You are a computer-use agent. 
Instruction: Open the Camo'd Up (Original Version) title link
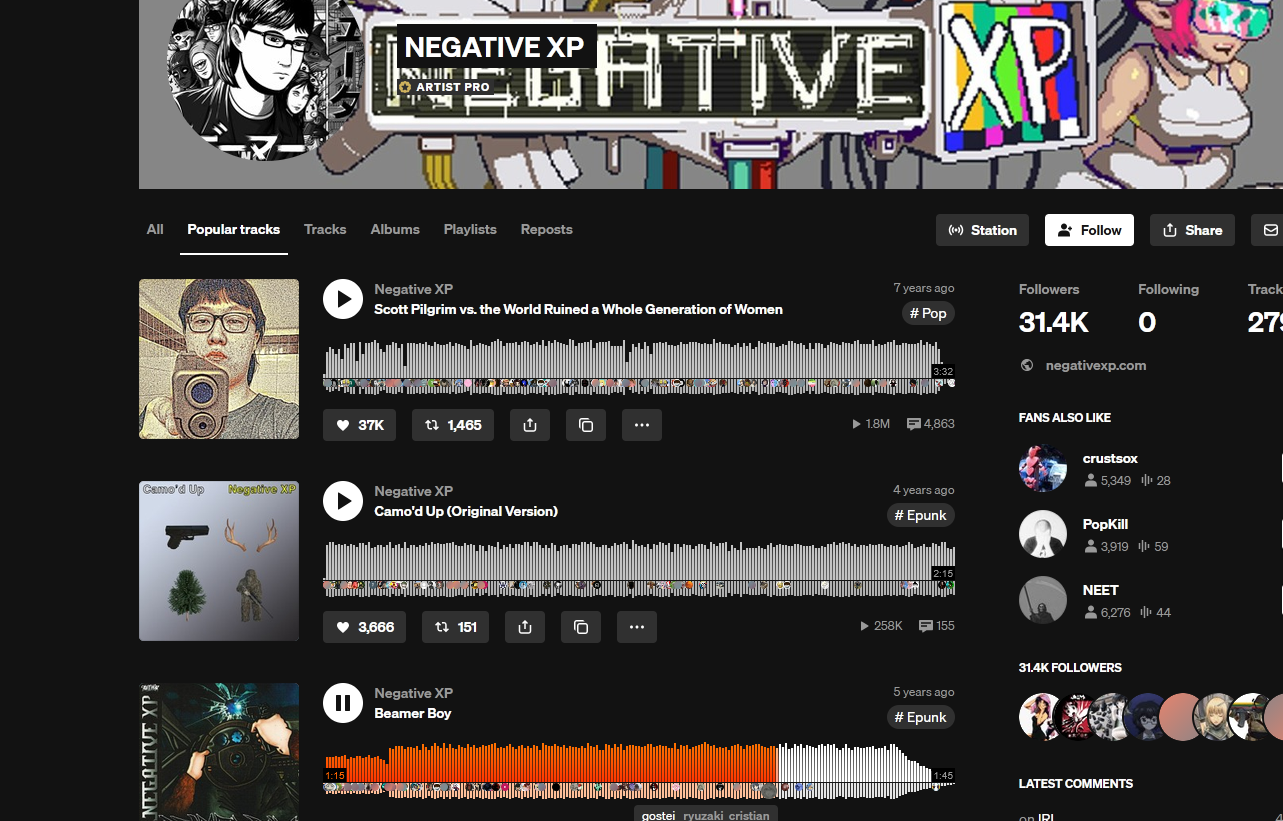pos(466,511)
